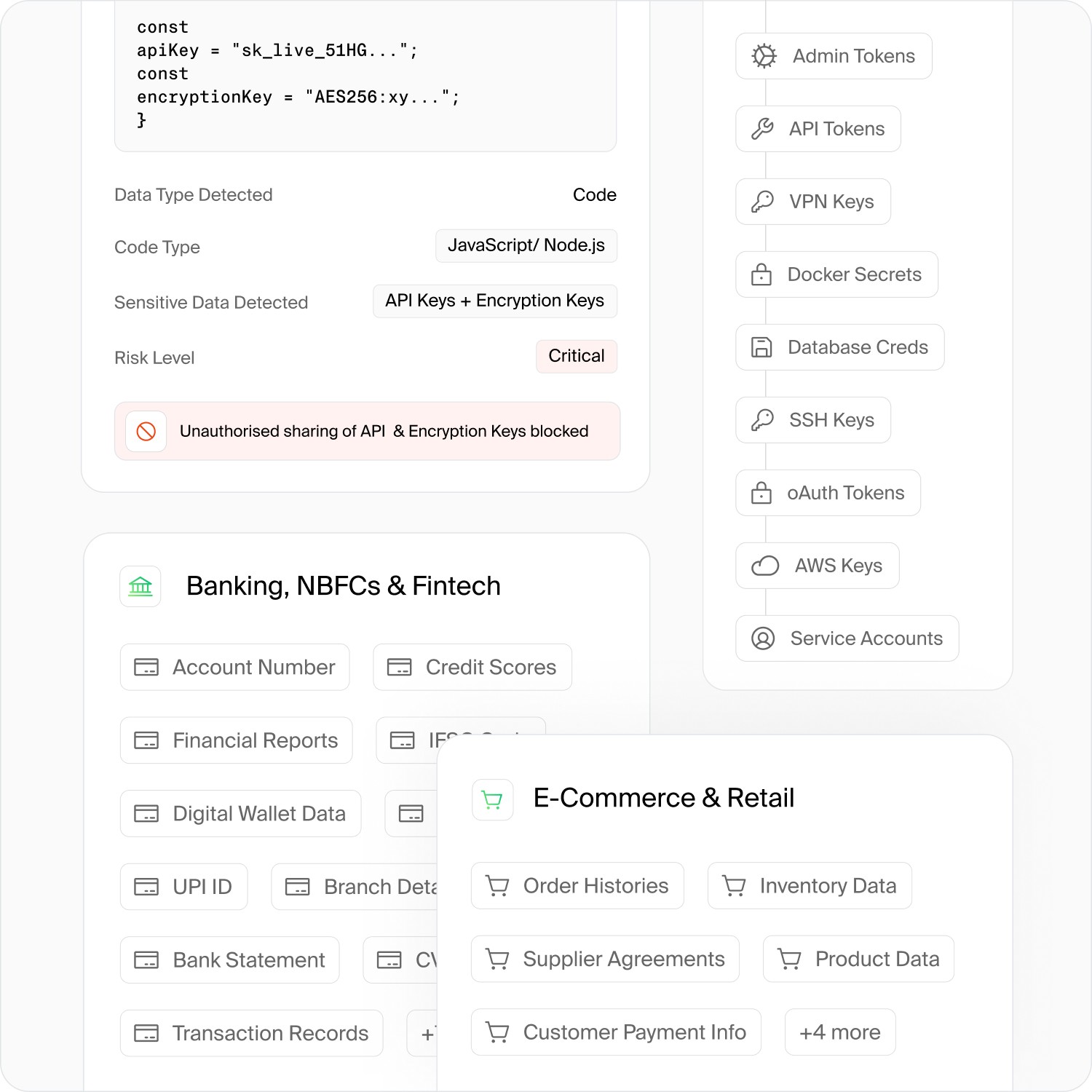The image size is (1092, 1092).
Task: Click the Code value text
Action: 595,194
